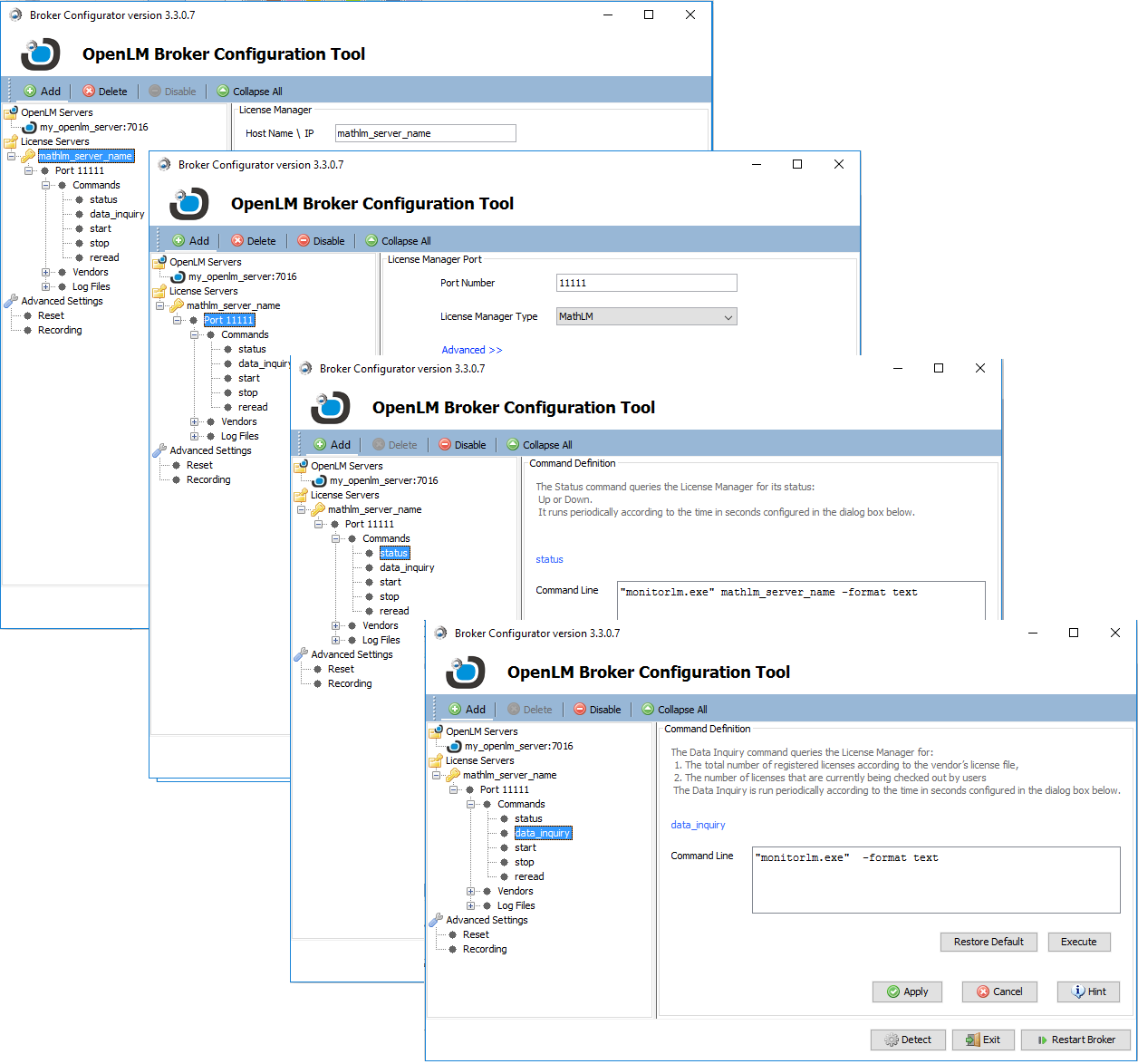Click Add in the frontmost window's toolbar
The width and height of the screenshot is (1138, 1064).
pos(467,710)
